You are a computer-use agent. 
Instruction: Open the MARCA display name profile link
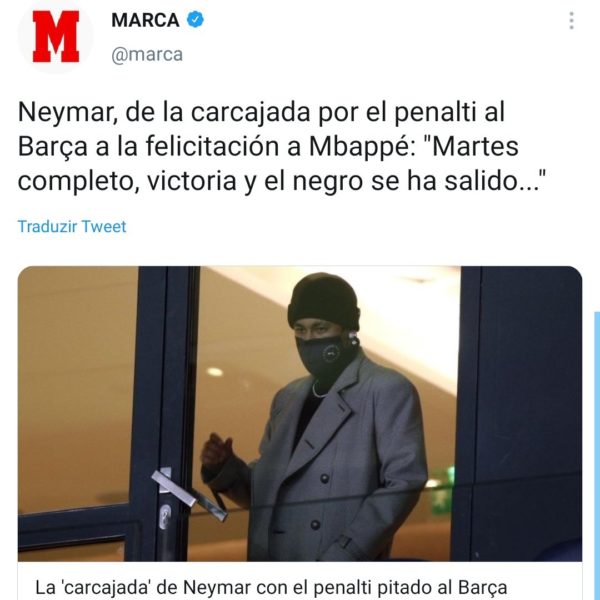coord(145,20)
